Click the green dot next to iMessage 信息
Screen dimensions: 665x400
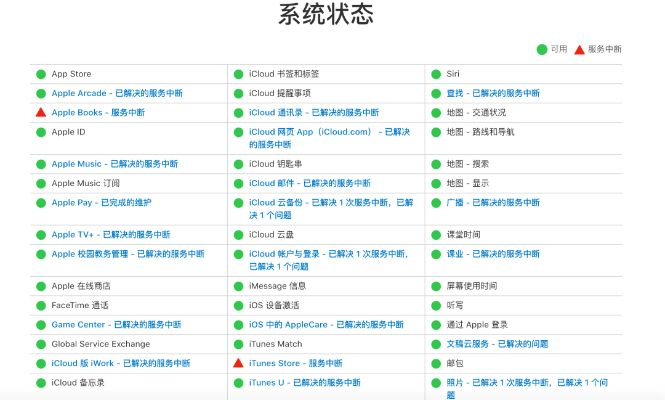pyautogui.click(x=238, y=286)
